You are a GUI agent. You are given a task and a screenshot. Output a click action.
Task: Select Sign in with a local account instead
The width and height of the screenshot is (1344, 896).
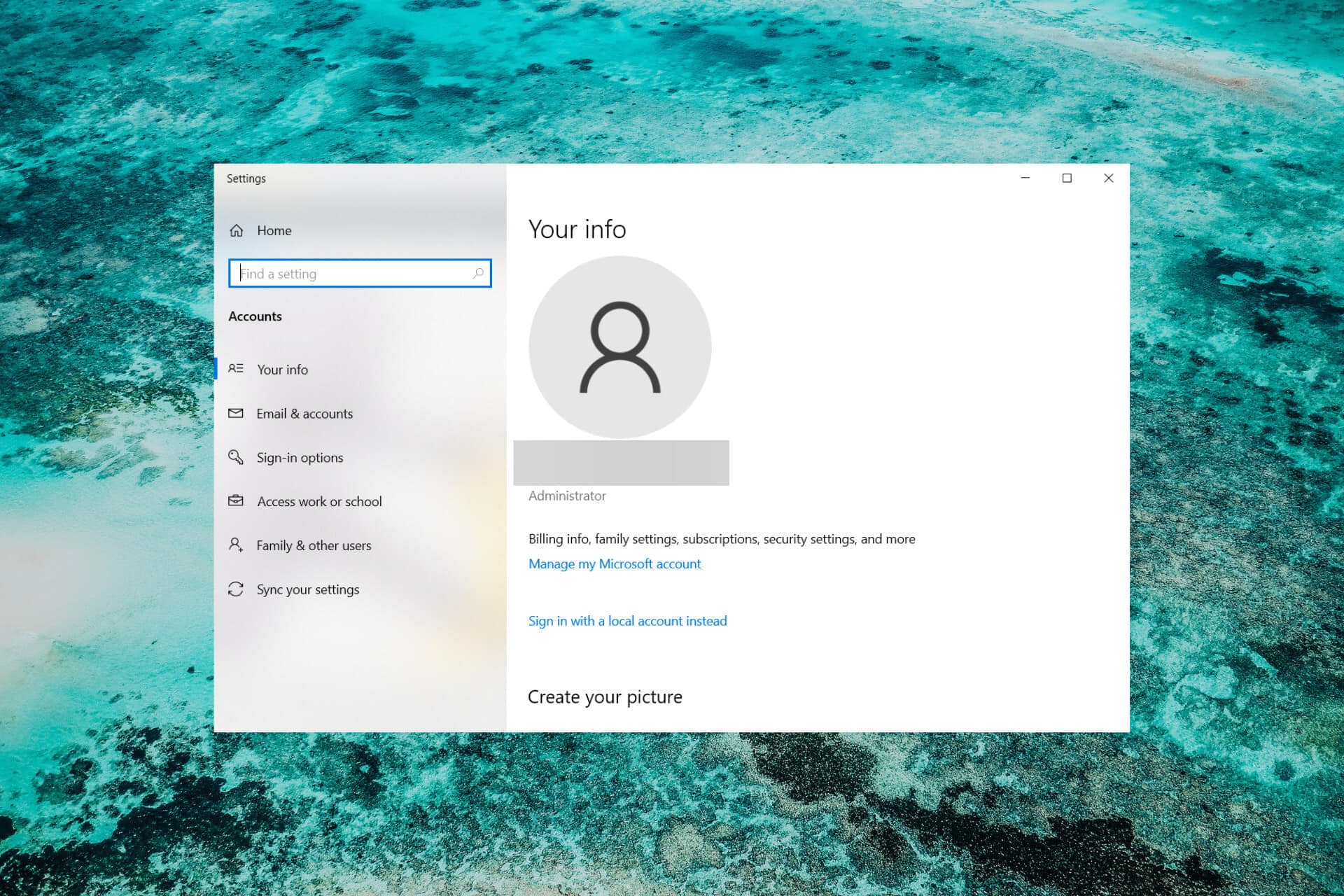tap(628, 620)
